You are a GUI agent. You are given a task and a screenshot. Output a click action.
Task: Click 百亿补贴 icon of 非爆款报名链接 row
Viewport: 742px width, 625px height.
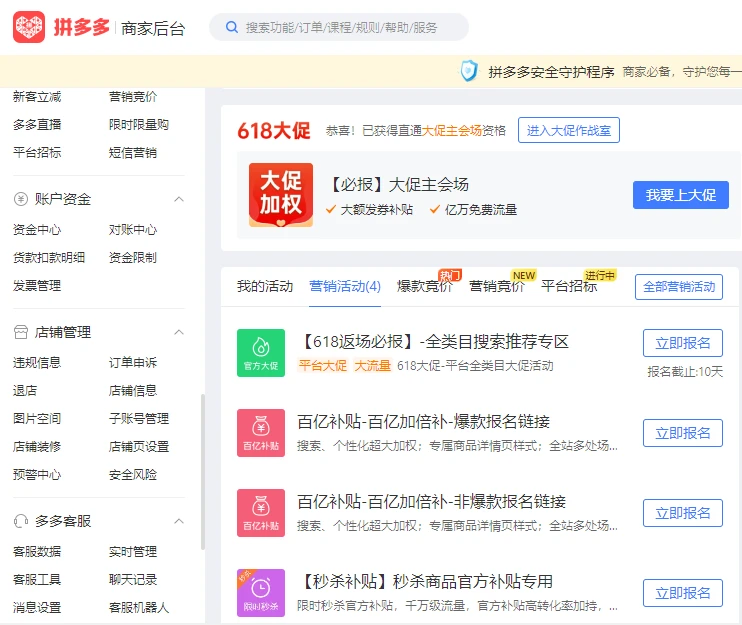[261, 513]
